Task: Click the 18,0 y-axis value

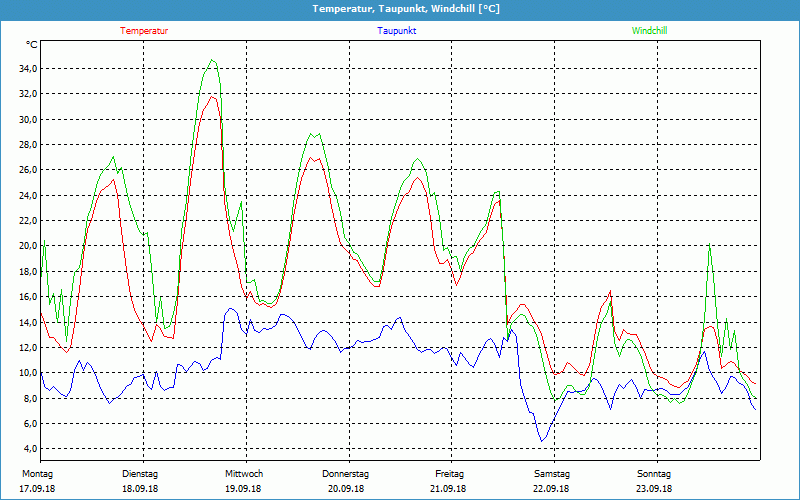Action: tap(29, 271)
